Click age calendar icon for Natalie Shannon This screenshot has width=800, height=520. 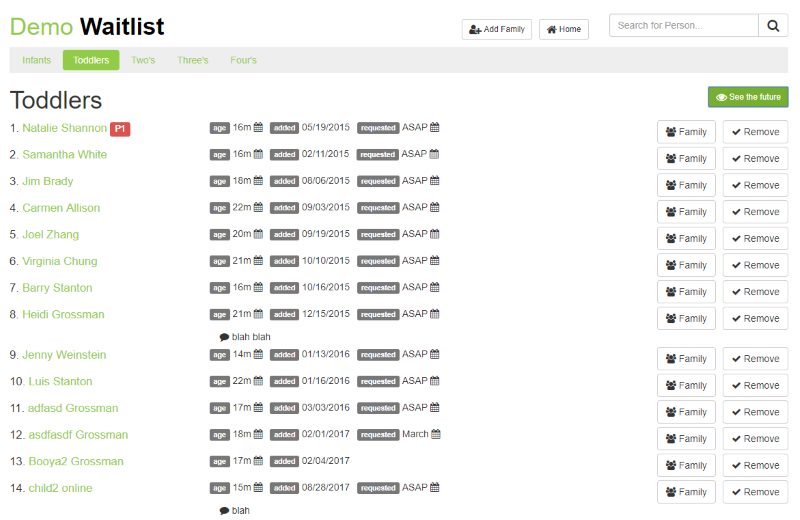pyautogui.click(x=258, y=128)
